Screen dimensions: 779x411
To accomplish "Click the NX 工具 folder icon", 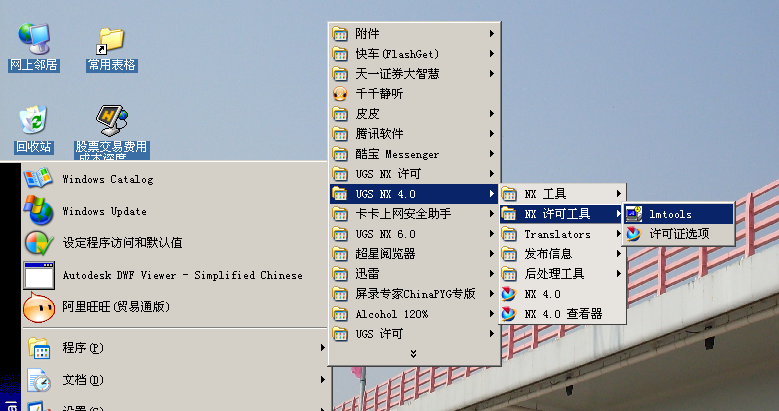I will coord(509,194).
